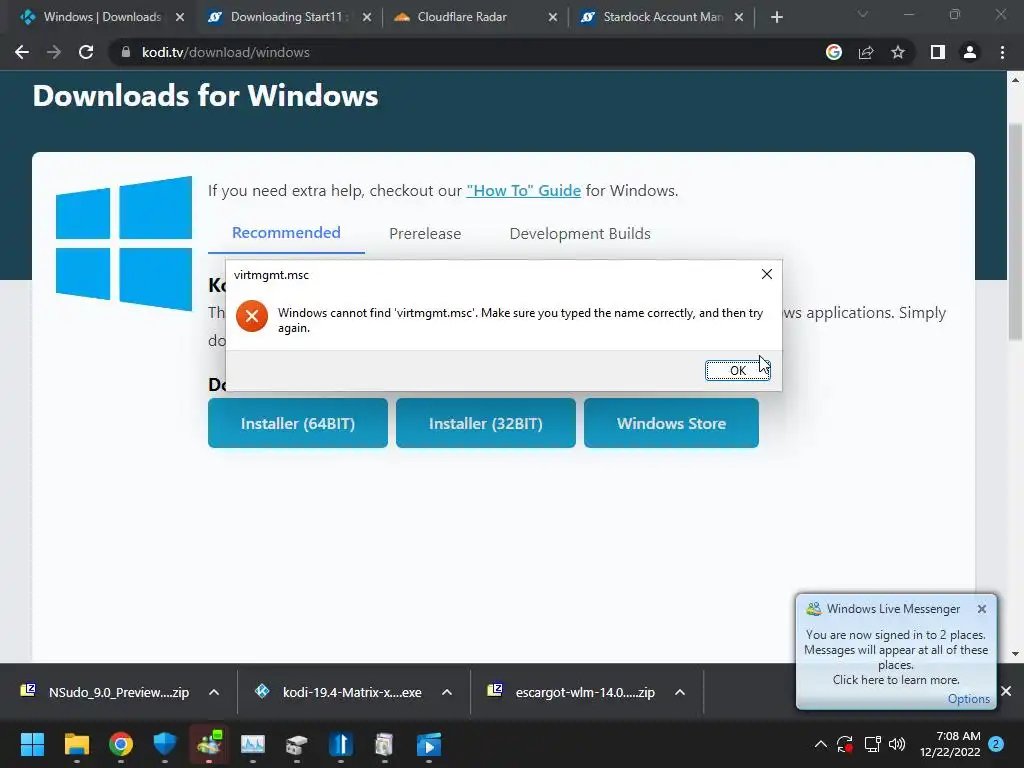Show hidden system tray icons

click(821, 744)
